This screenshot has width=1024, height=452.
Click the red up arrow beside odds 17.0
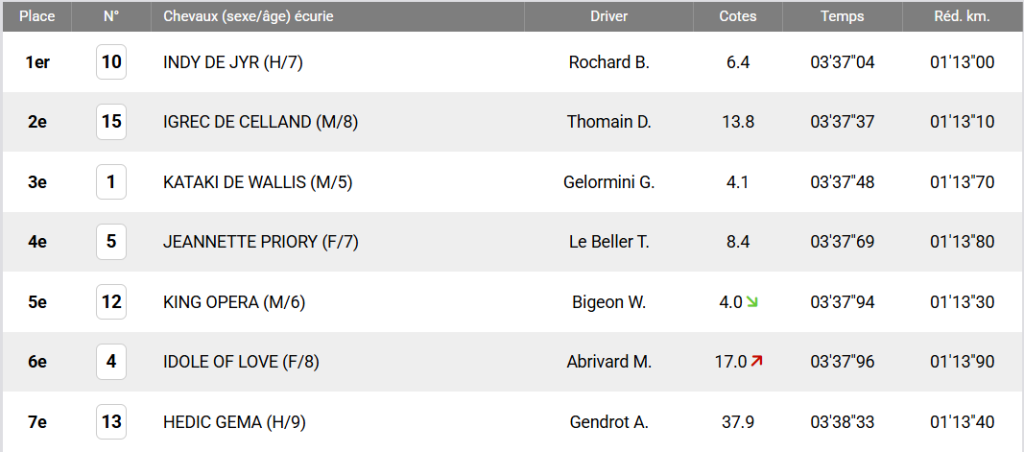(x=756, y=361)
